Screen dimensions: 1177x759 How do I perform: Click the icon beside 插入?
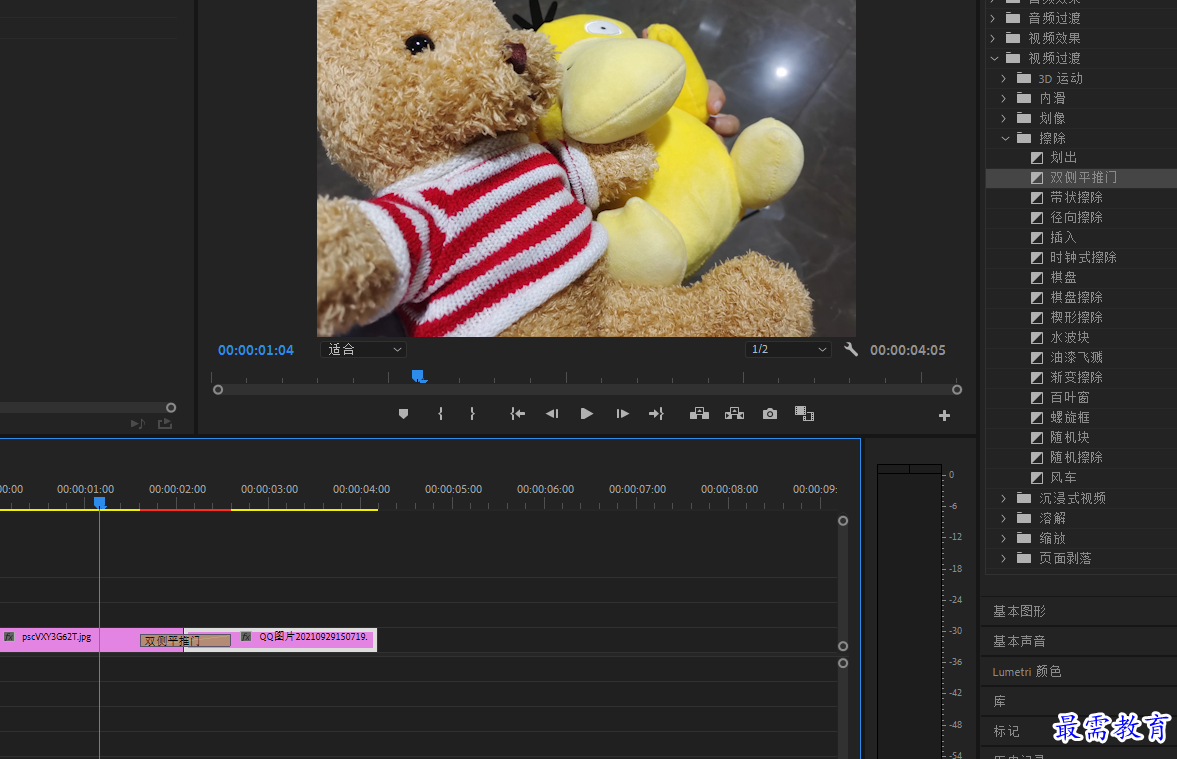[1037, 238]
